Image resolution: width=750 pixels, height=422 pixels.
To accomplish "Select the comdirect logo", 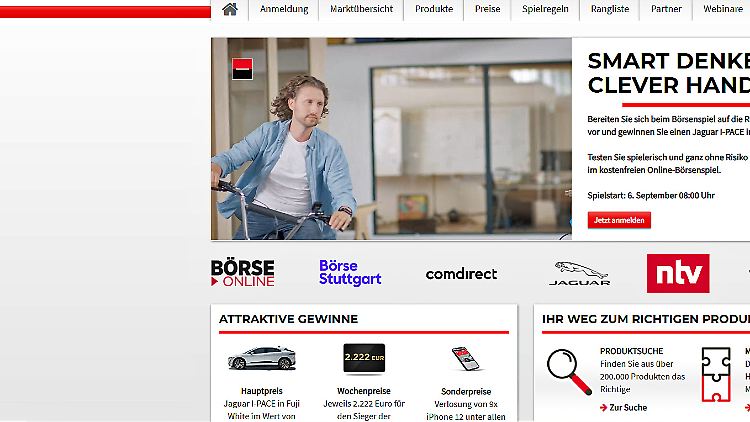I will [x=462, y=274].
